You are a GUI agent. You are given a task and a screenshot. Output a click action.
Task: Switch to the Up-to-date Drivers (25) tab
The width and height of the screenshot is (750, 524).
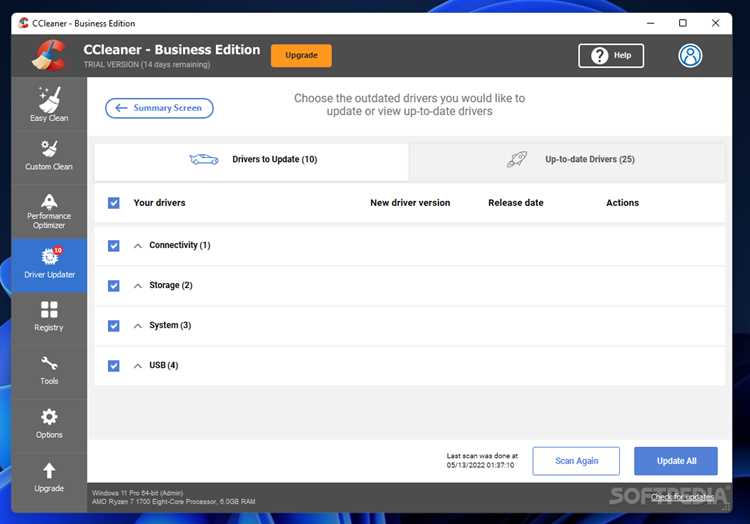coord(568,162)
